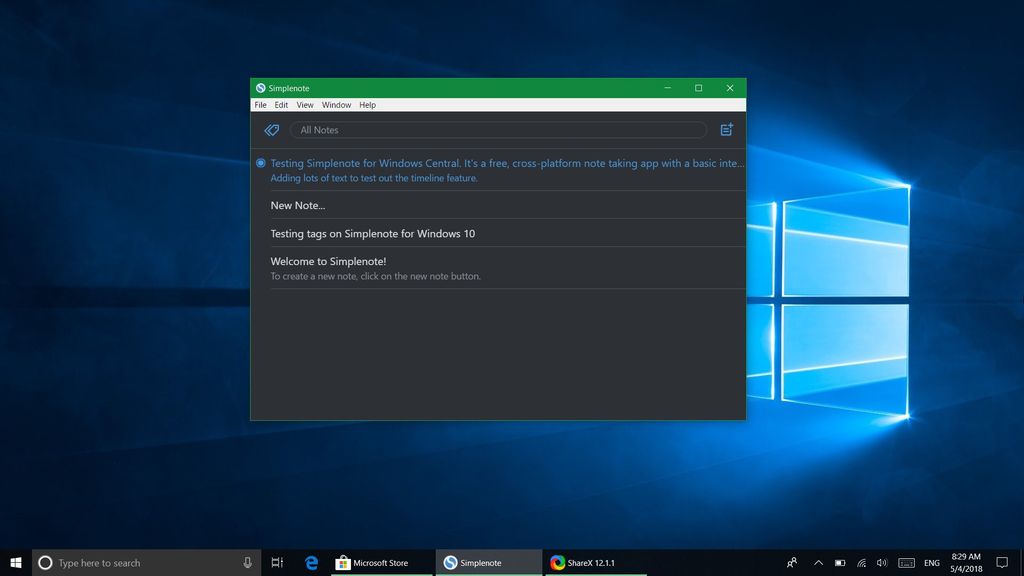Viewport: 1024px width, 576px height.
Task: Expand hidden system tray icons
Action: click(818, 562)
